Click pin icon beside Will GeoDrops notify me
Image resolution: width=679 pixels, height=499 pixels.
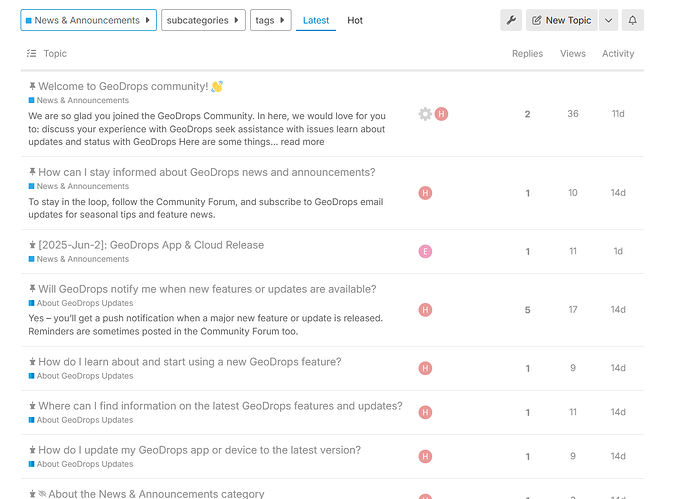tap(32, 289)
